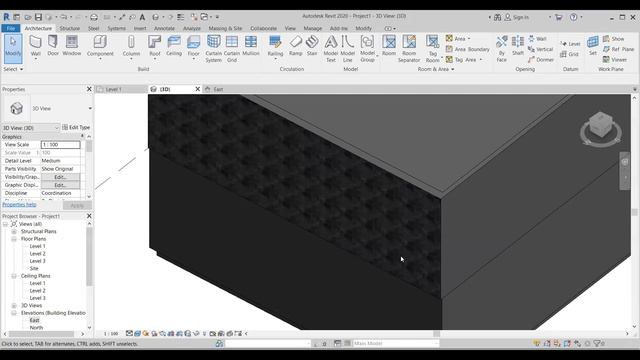Image resolution: width=640 pixels, height=360 pixels.
Task: Select the Wall tool
Action: 36,46
